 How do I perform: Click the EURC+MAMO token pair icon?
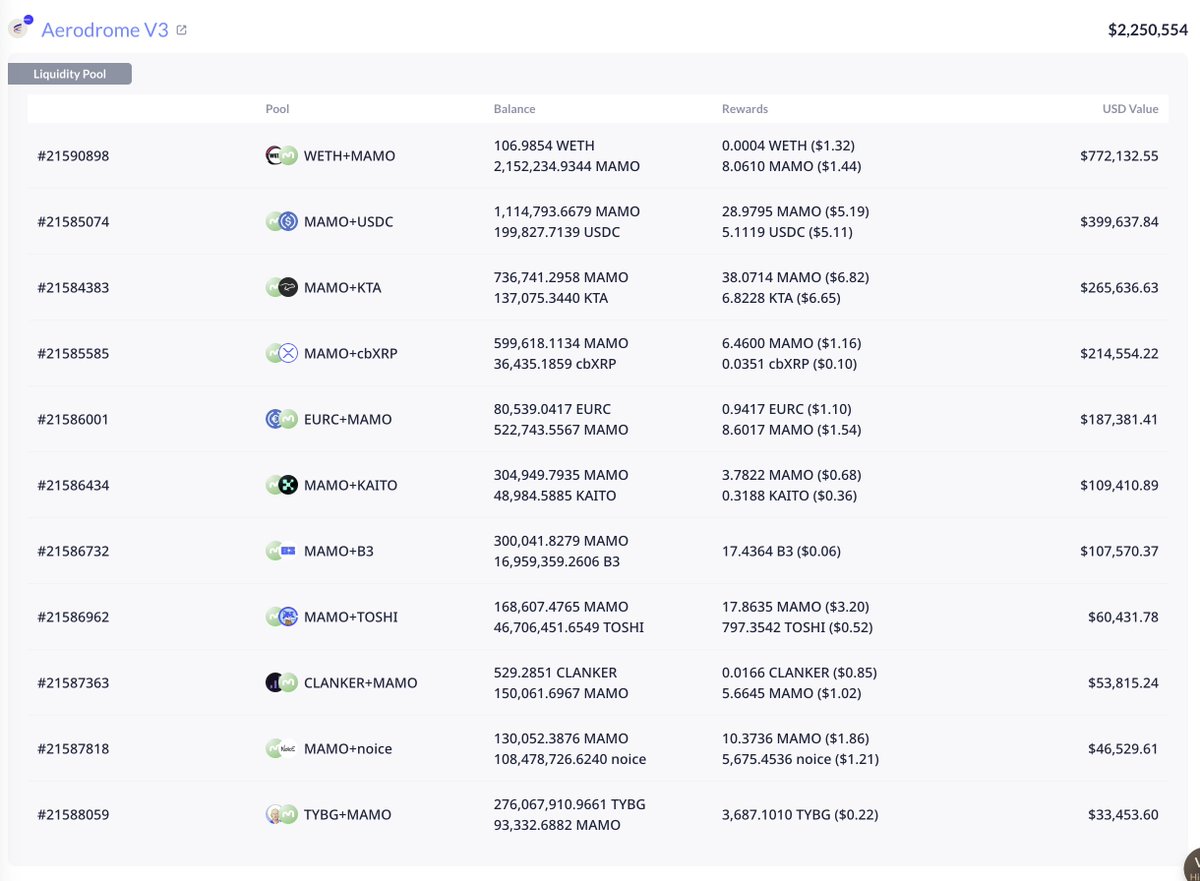pos(282,419)
